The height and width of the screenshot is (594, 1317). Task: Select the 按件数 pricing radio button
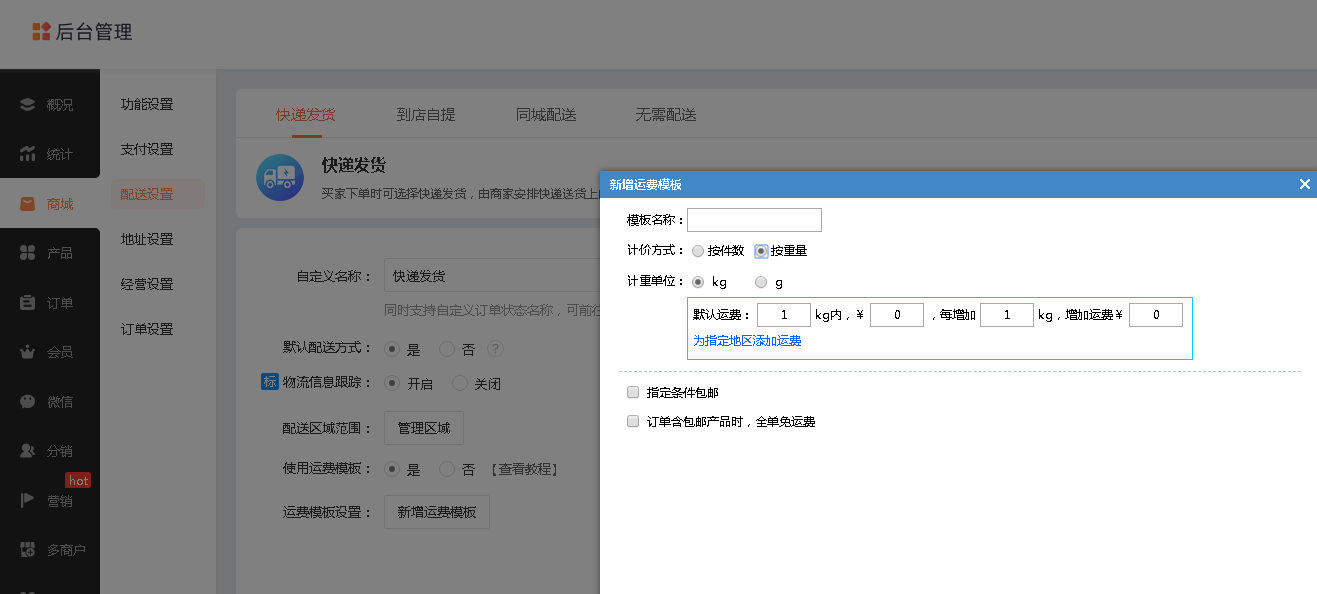tap(698, 251)
